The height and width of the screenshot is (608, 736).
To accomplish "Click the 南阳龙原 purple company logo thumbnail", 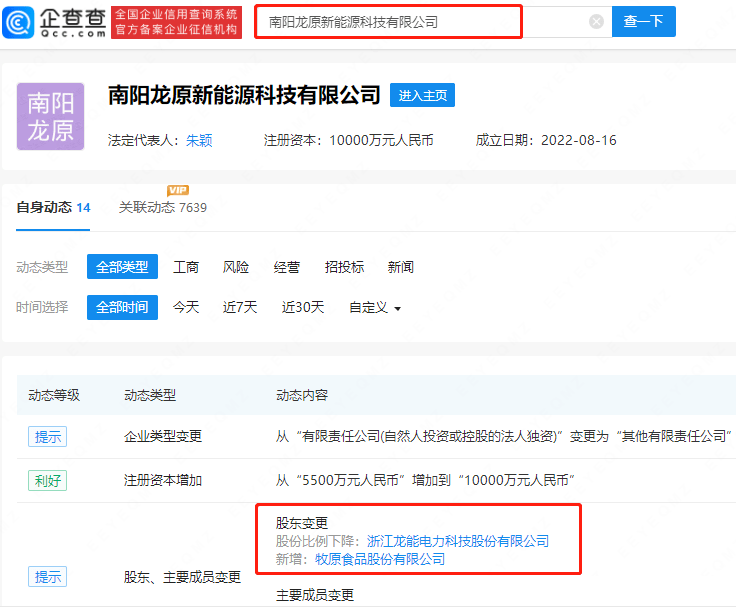I will pyautogui.click(x=51, y=116).
